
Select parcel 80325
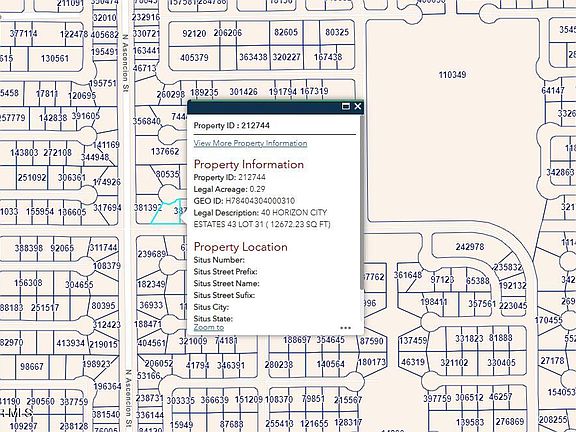[337, 32]
